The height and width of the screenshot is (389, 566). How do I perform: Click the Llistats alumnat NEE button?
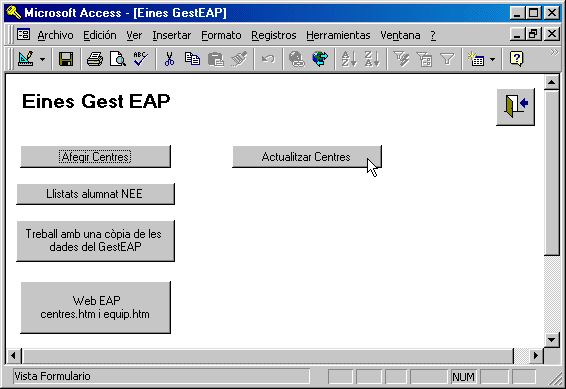coord(95,194)
